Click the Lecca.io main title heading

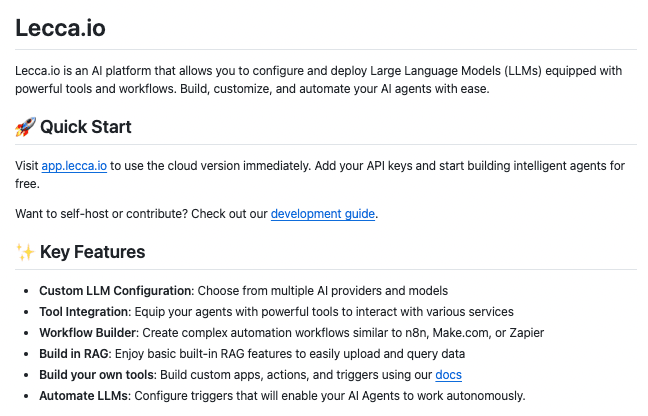click(60, 28)
